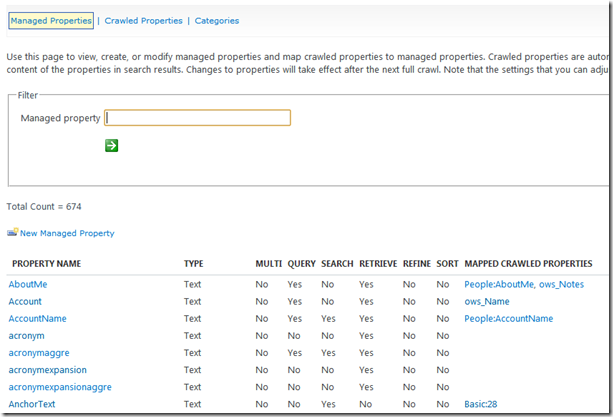Select Retrieve value No in AnchorText row
Screen dimensions: 613x417
[x=366, y=404]
